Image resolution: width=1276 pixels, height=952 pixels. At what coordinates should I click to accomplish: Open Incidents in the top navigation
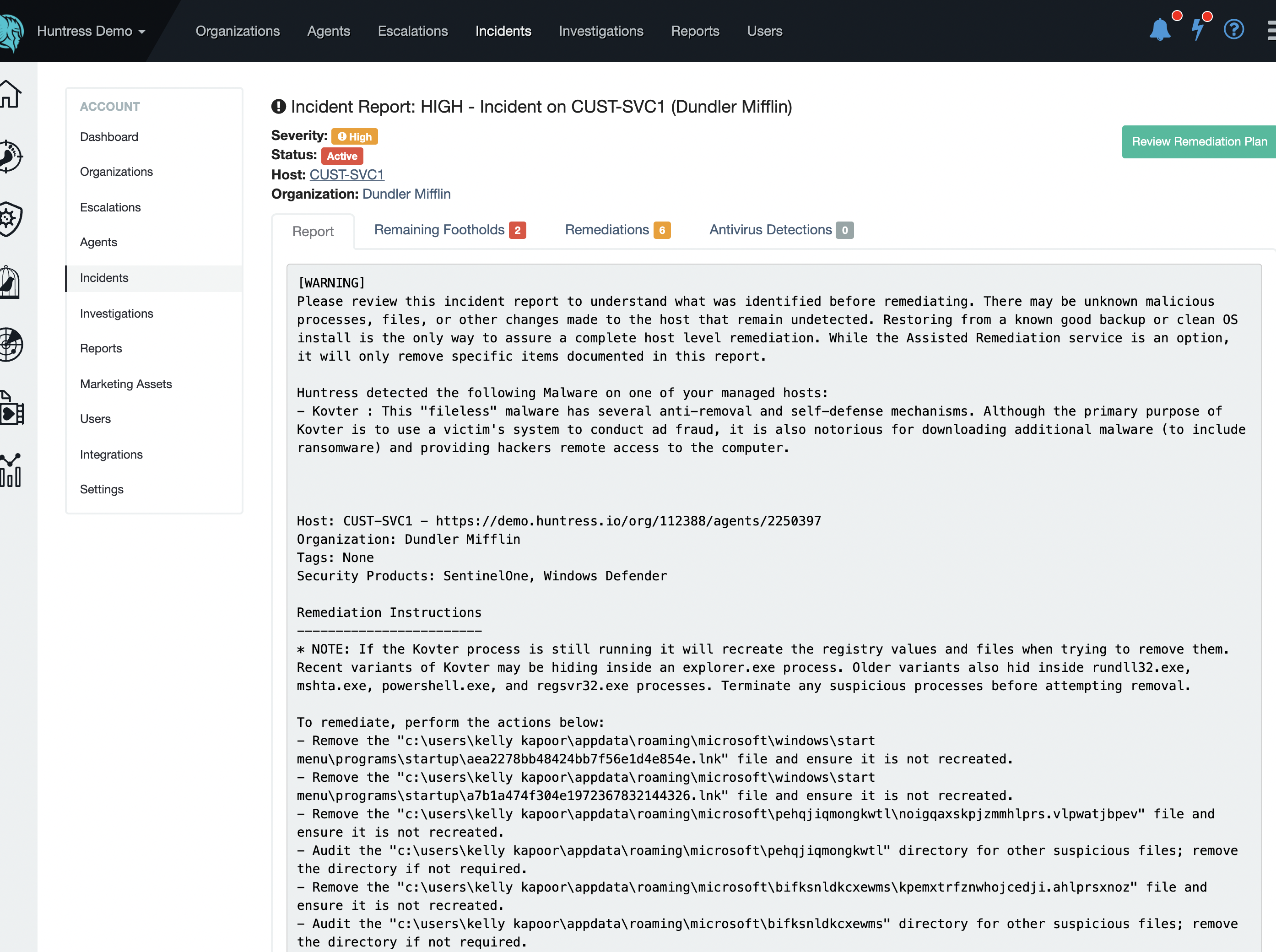[503, 31]
